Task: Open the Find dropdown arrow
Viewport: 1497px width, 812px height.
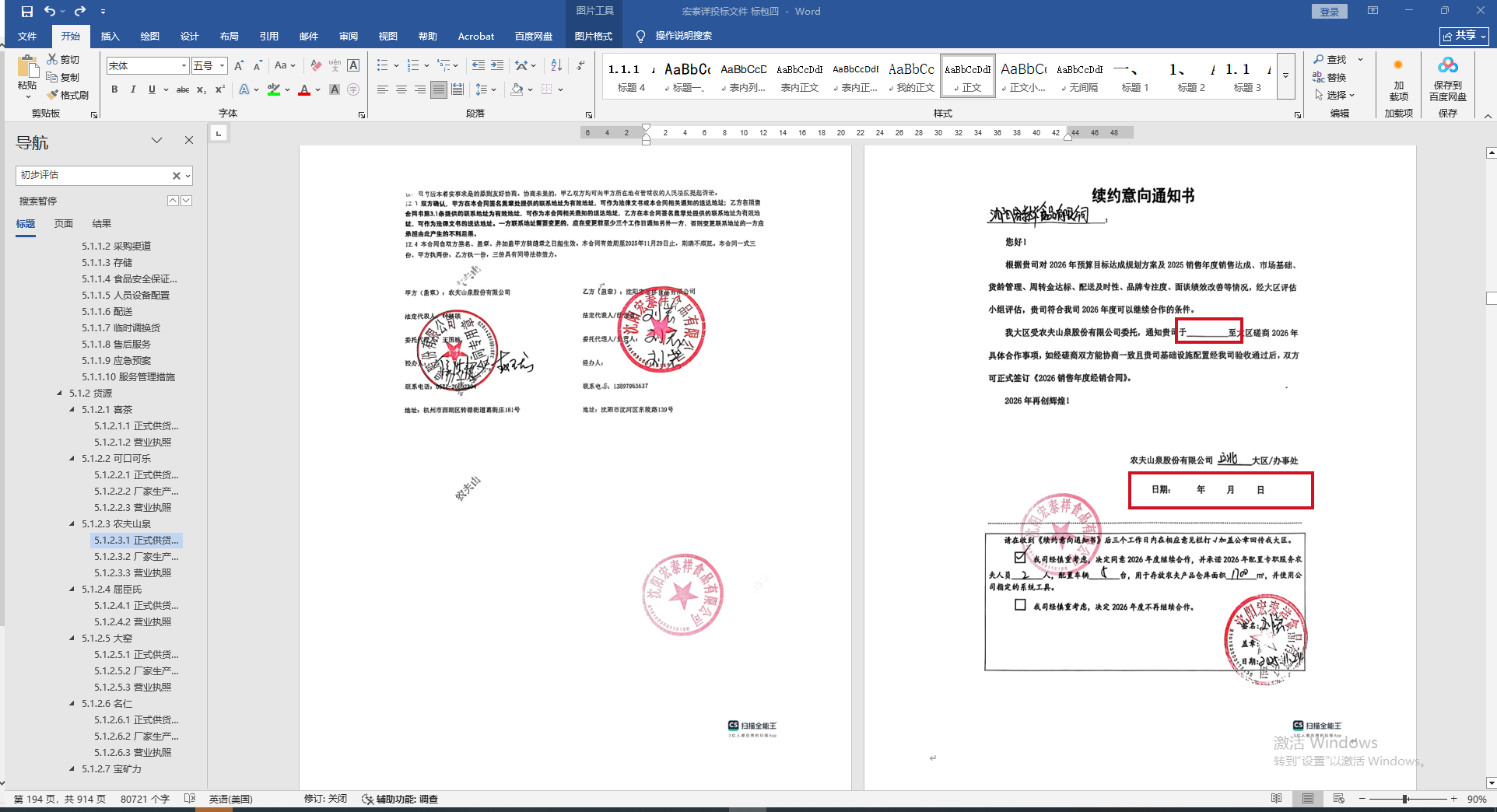Action: [1360, 59]
